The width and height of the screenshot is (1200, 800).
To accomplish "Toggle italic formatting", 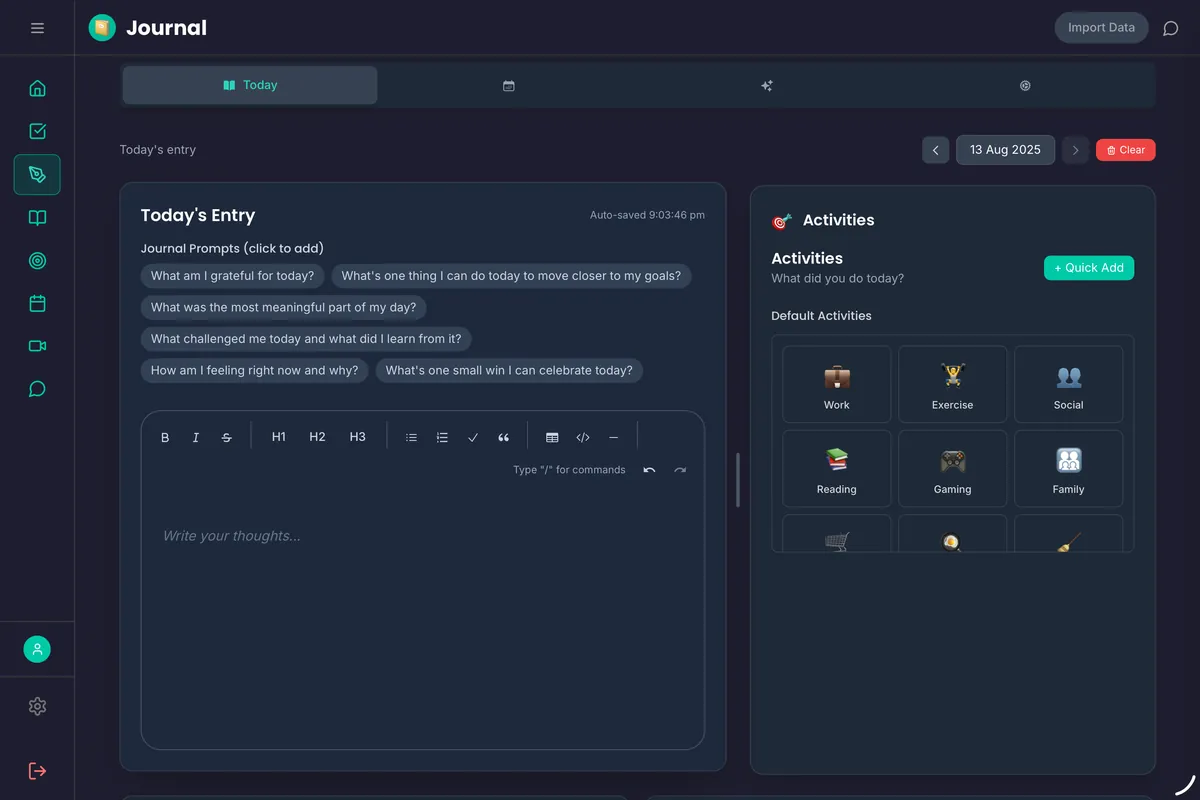I will pyautogui.click(x=196, y=437).
